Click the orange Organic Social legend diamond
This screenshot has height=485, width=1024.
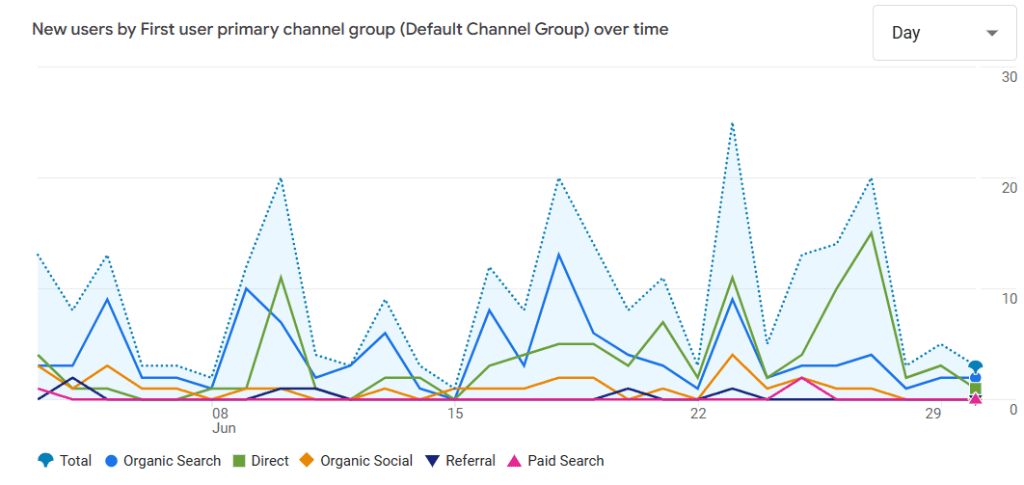tap(308, 461)
